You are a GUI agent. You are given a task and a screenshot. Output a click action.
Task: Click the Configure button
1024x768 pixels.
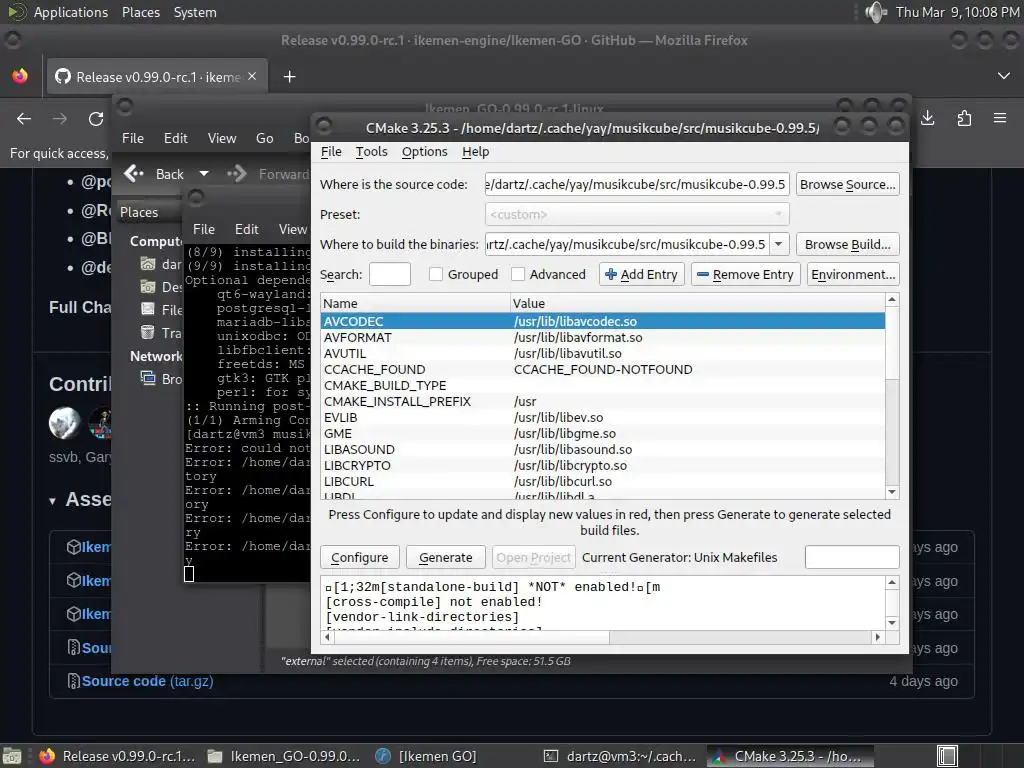tap(359, 557)
